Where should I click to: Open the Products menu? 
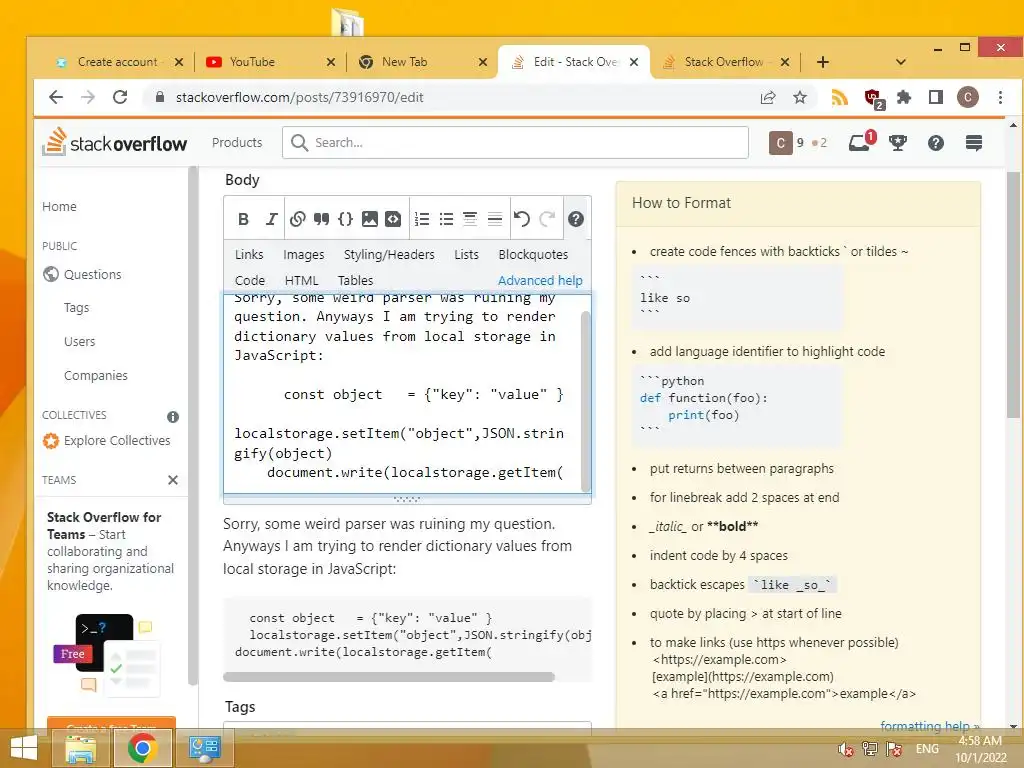(237, 142)
